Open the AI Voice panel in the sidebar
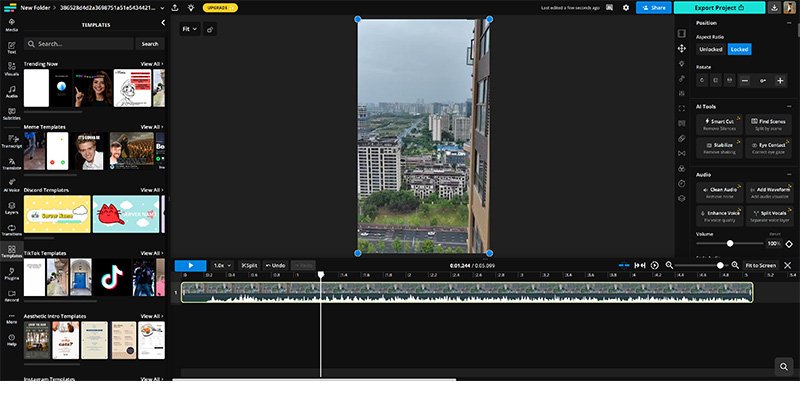This screenshot has height=401, width=800. [11, 186]
